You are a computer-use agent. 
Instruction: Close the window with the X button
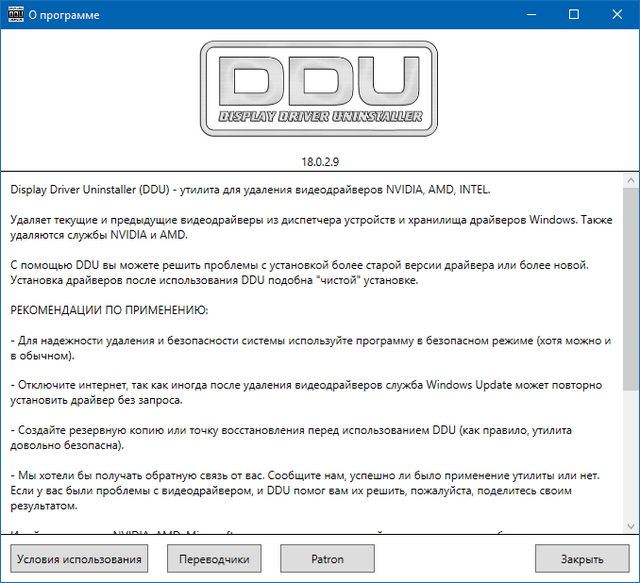pyautogui.click(x=617, y=15)
